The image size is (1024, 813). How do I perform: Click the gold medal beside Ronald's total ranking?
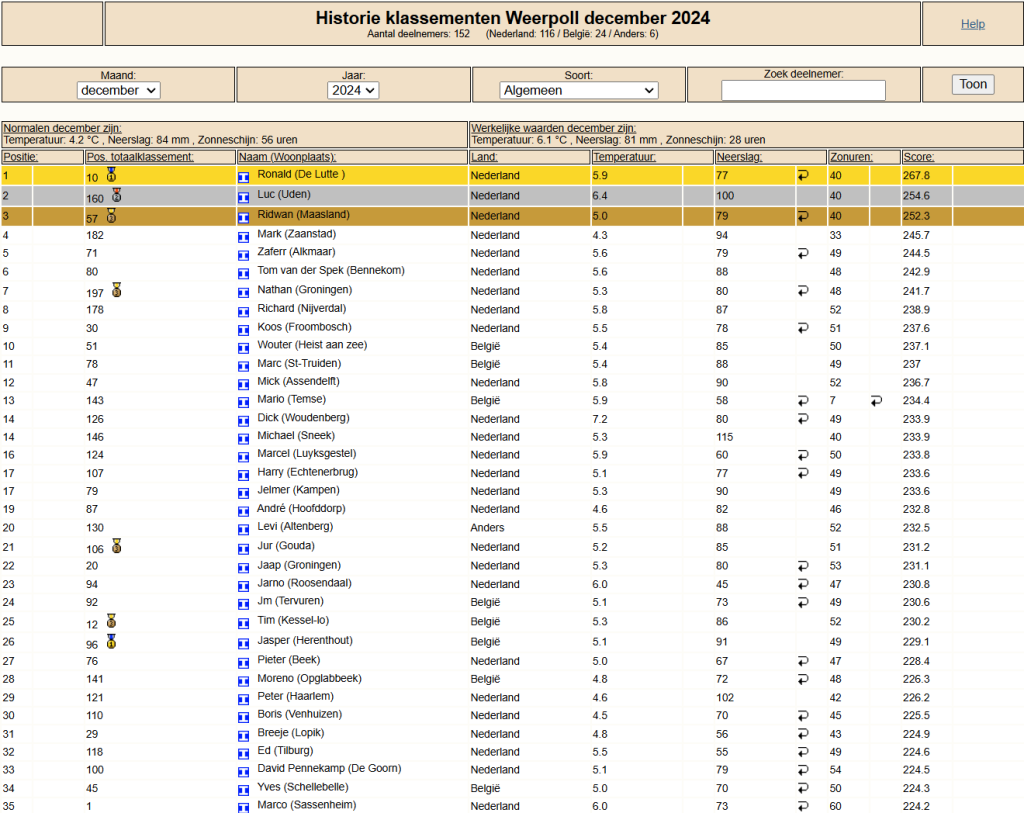pyautogui.click(x=111, y=175)
